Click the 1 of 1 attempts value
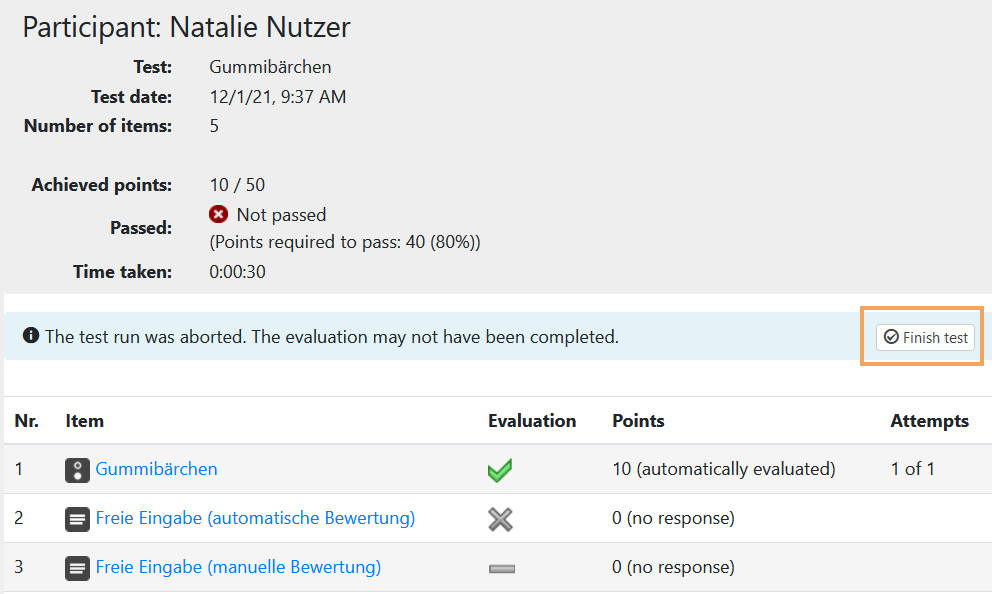Screen dimensions: 992x594 point(912,469)
